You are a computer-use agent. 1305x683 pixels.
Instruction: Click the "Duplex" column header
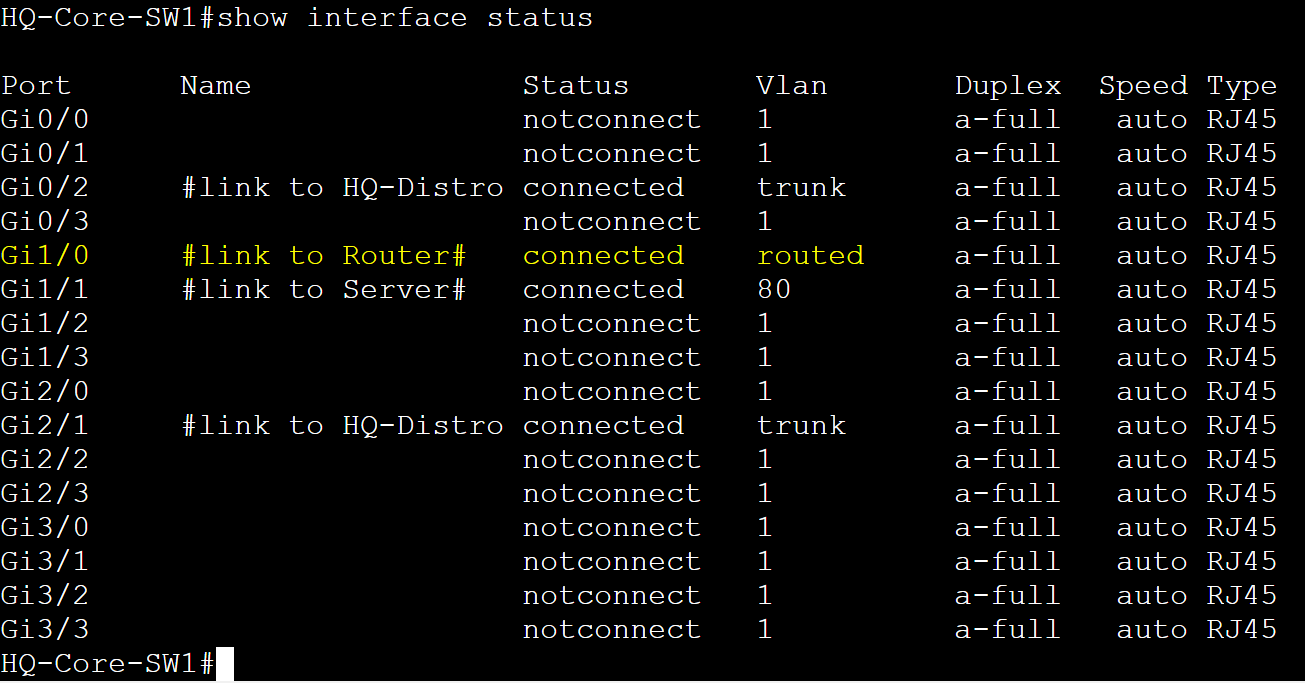tap(1008, 86)
